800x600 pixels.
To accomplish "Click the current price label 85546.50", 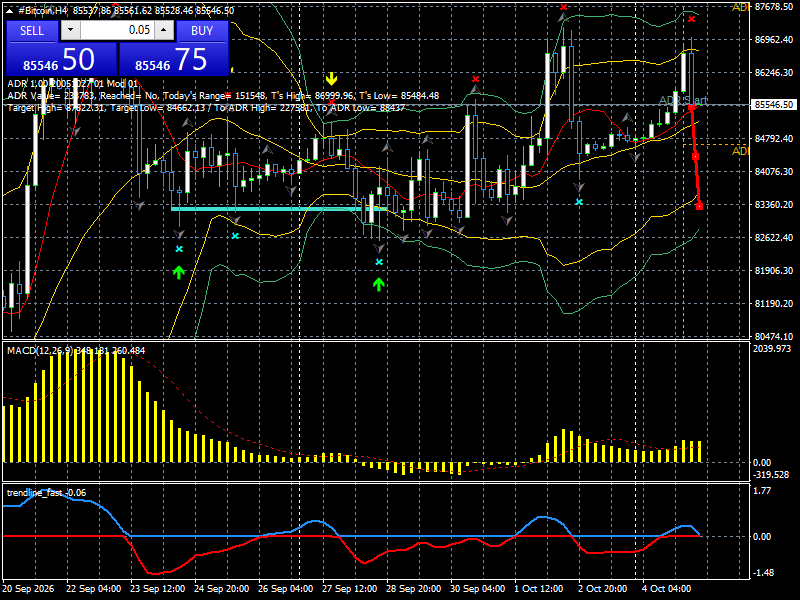I will point(773,105).
